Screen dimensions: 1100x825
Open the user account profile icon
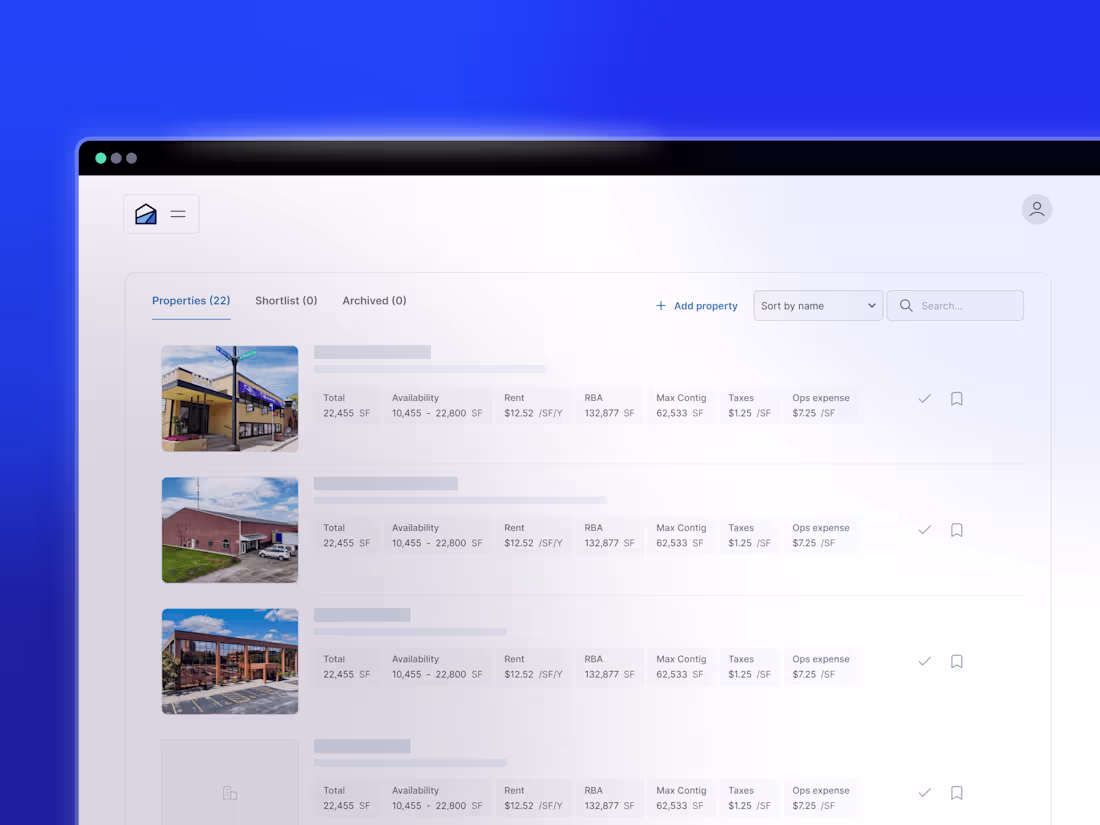(1037, 209)
